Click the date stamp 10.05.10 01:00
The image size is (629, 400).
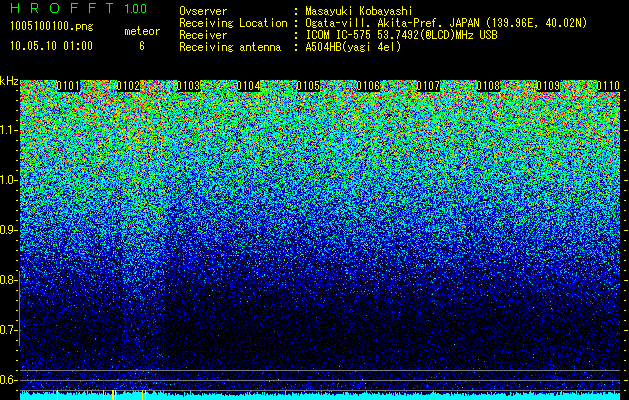(51, 46)
